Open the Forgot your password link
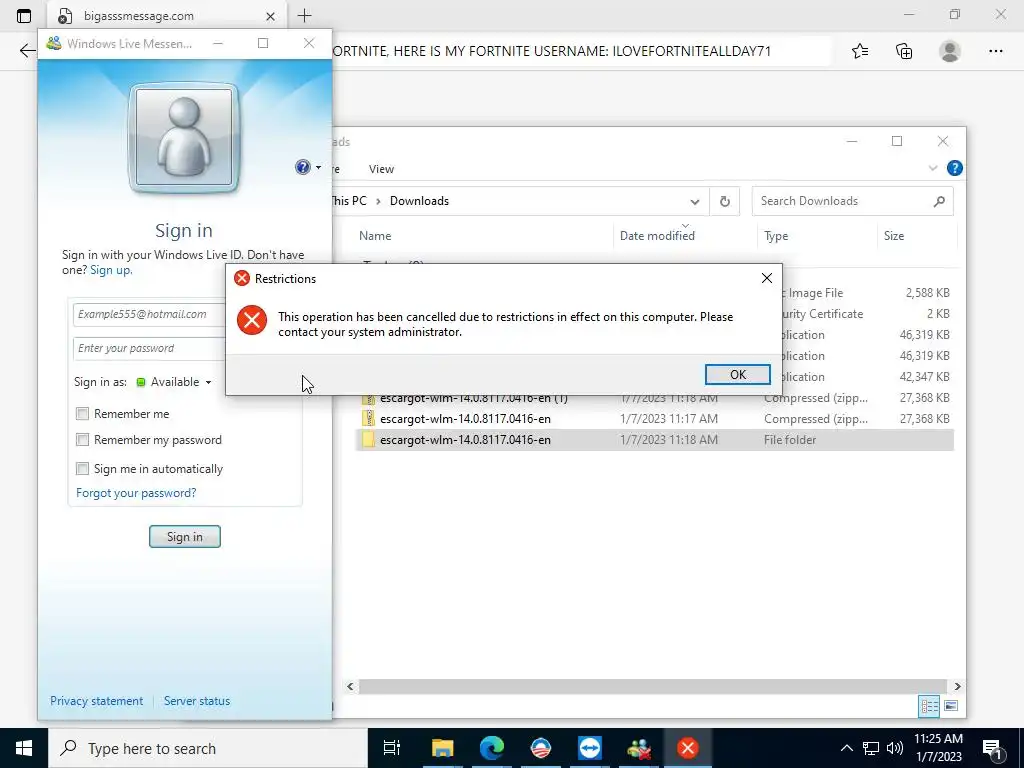Screen dimensions: 1024x768 coord(136,493)
